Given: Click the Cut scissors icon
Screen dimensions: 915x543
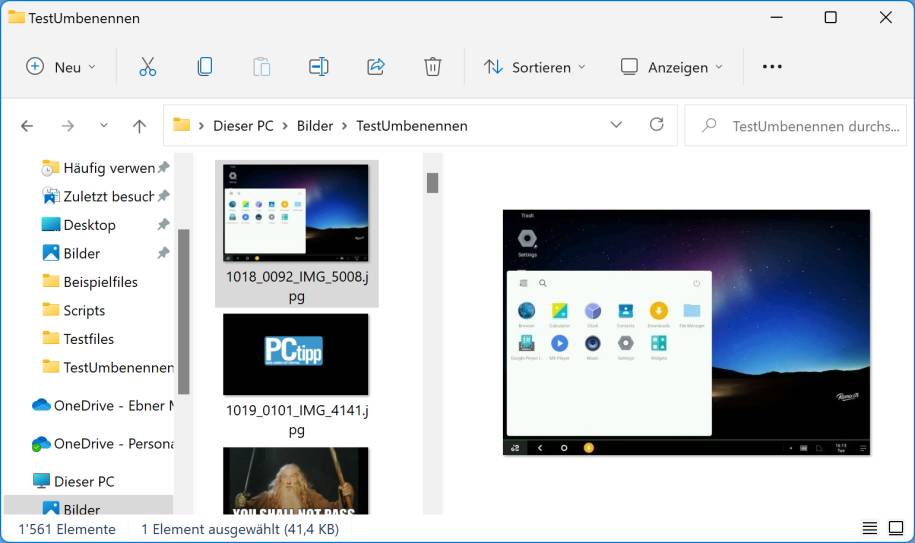Looking at the screenshot, I should click(x=147, y=67).
